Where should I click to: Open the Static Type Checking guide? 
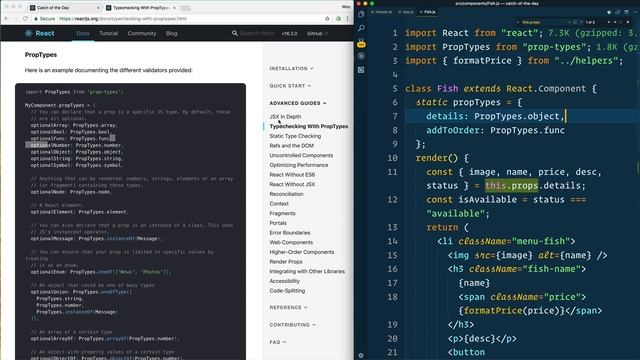tap(295, 136)
